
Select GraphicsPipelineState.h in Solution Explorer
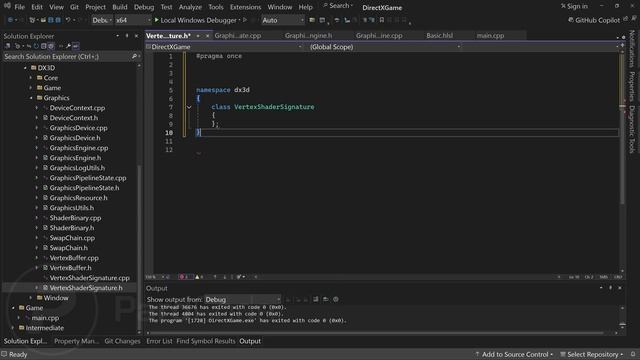(x=84, y=188)
